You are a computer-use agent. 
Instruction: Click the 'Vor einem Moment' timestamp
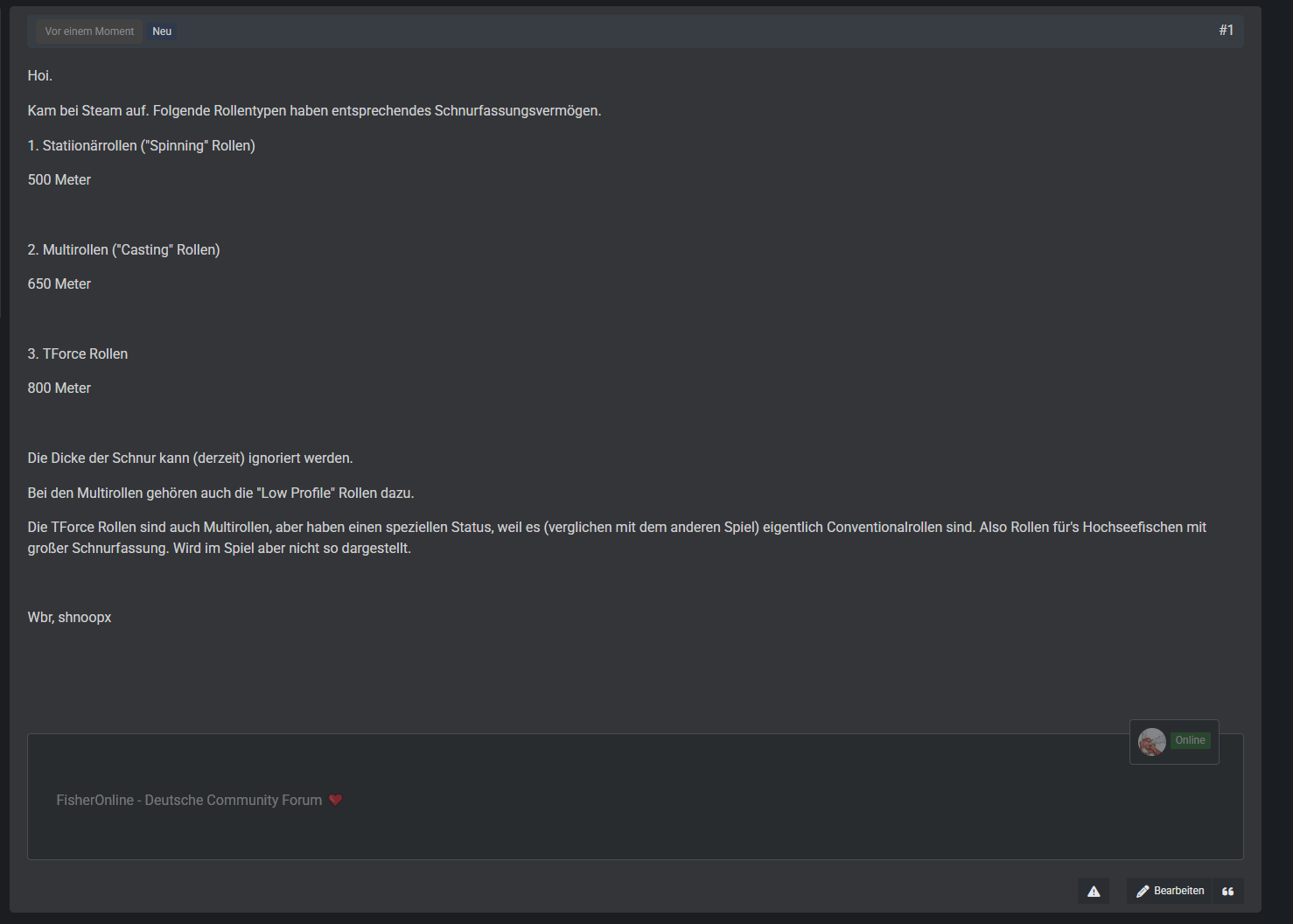(89, 31)
